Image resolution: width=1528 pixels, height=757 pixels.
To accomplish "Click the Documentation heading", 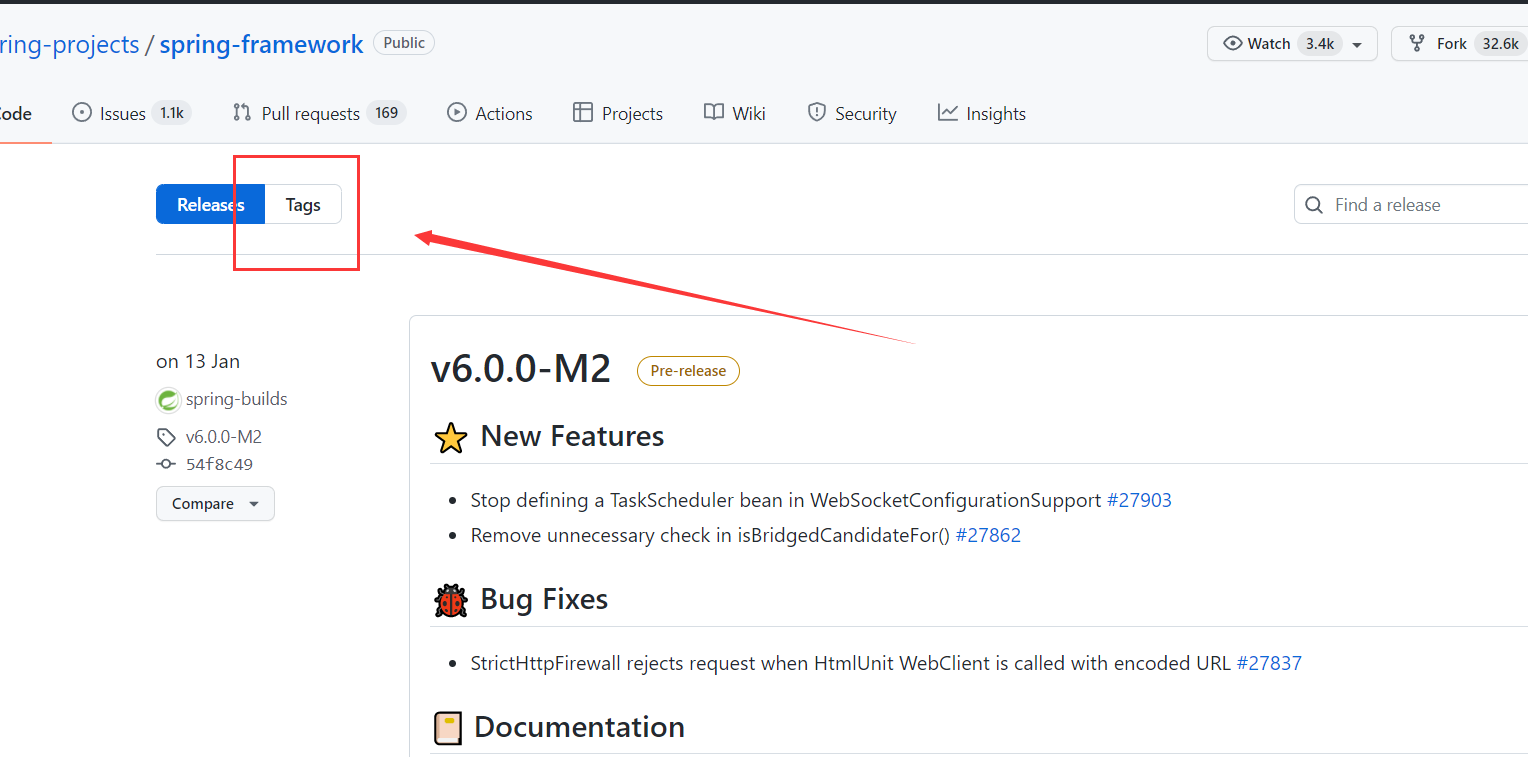I will (x=579, y=727).
